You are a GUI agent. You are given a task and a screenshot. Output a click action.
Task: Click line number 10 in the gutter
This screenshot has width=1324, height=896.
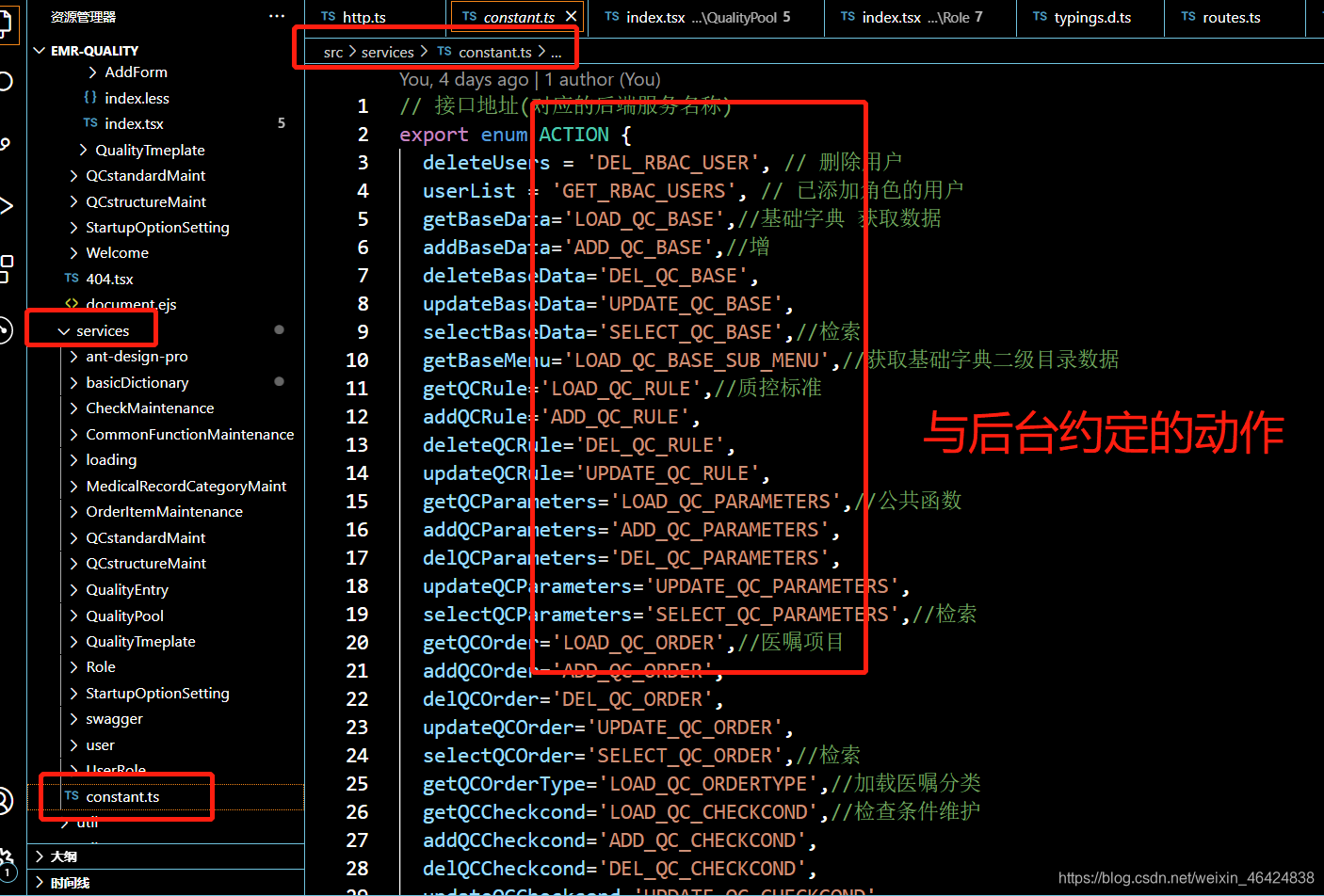[357, 360]
